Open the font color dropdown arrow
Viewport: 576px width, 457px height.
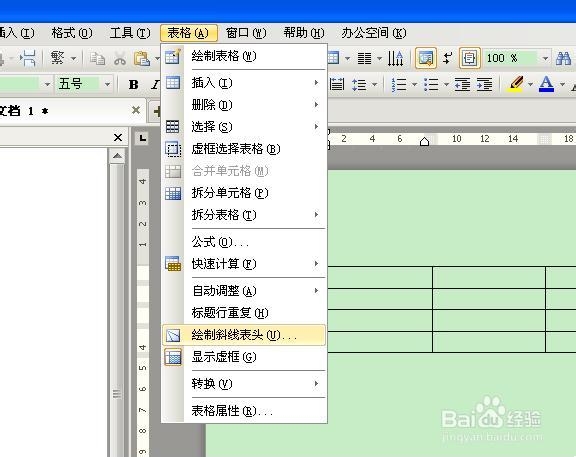[x=562, y=85]
